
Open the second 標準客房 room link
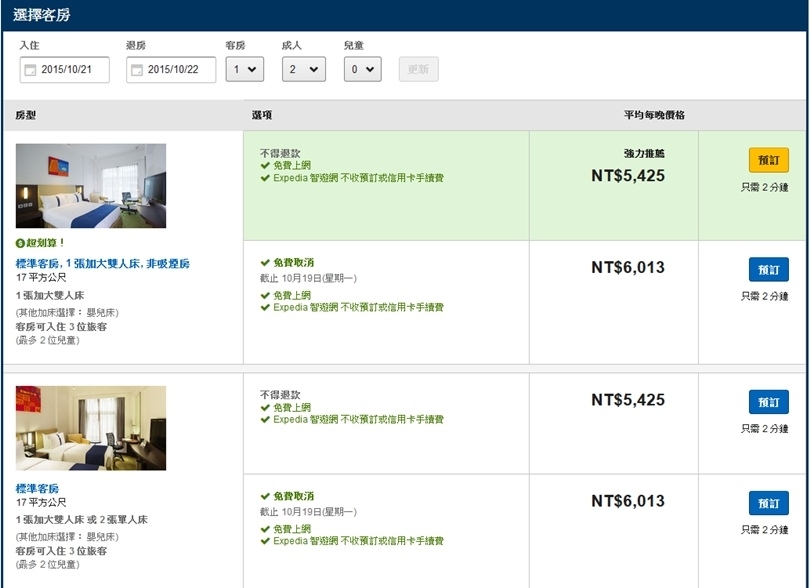point(37,488)
